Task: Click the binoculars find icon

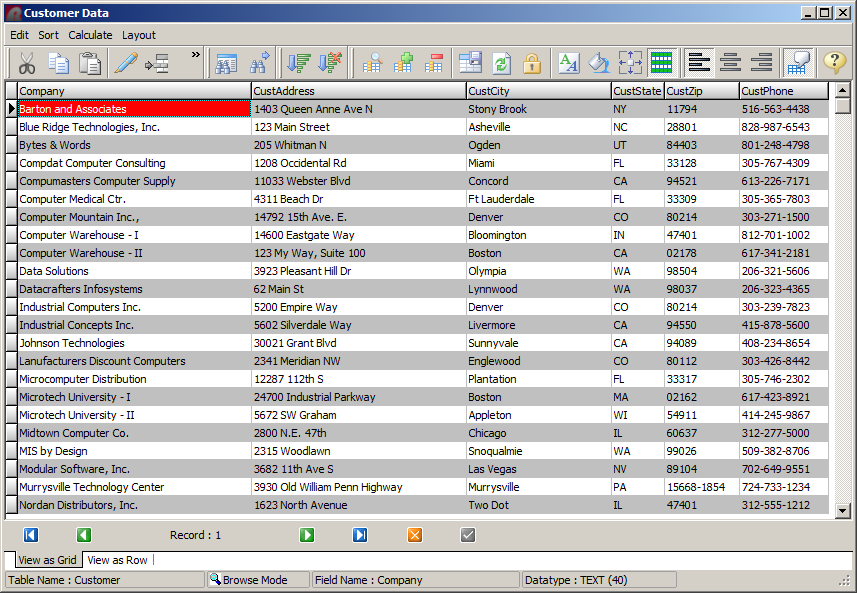Action: (260, 63)
